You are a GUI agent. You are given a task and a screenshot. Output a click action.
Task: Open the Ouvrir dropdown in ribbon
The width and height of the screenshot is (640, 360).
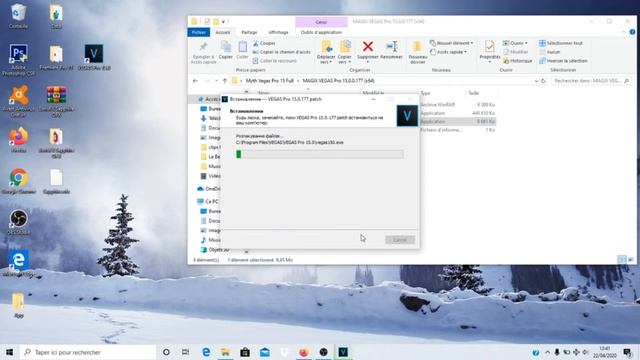pyautogui.click(x=515, y=43)
